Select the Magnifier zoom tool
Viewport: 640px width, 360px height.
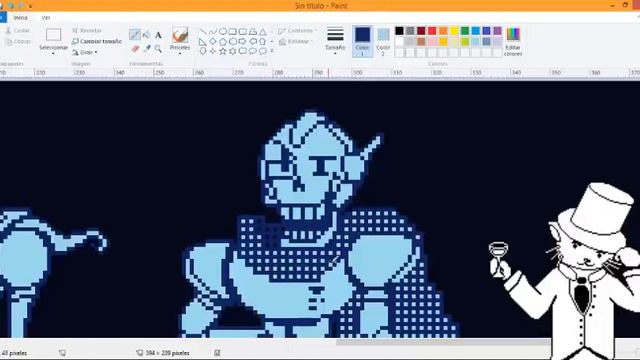[158, 49]
